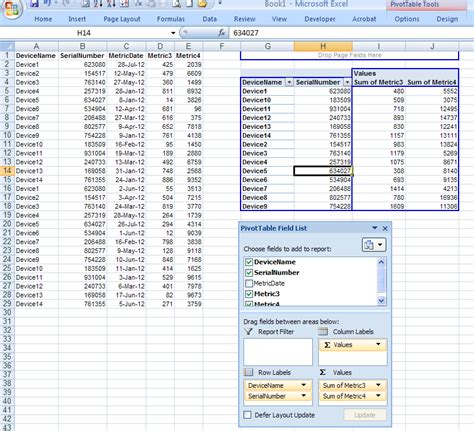
Task: Select pivot cell with value 16936
Action: (432, 197)
